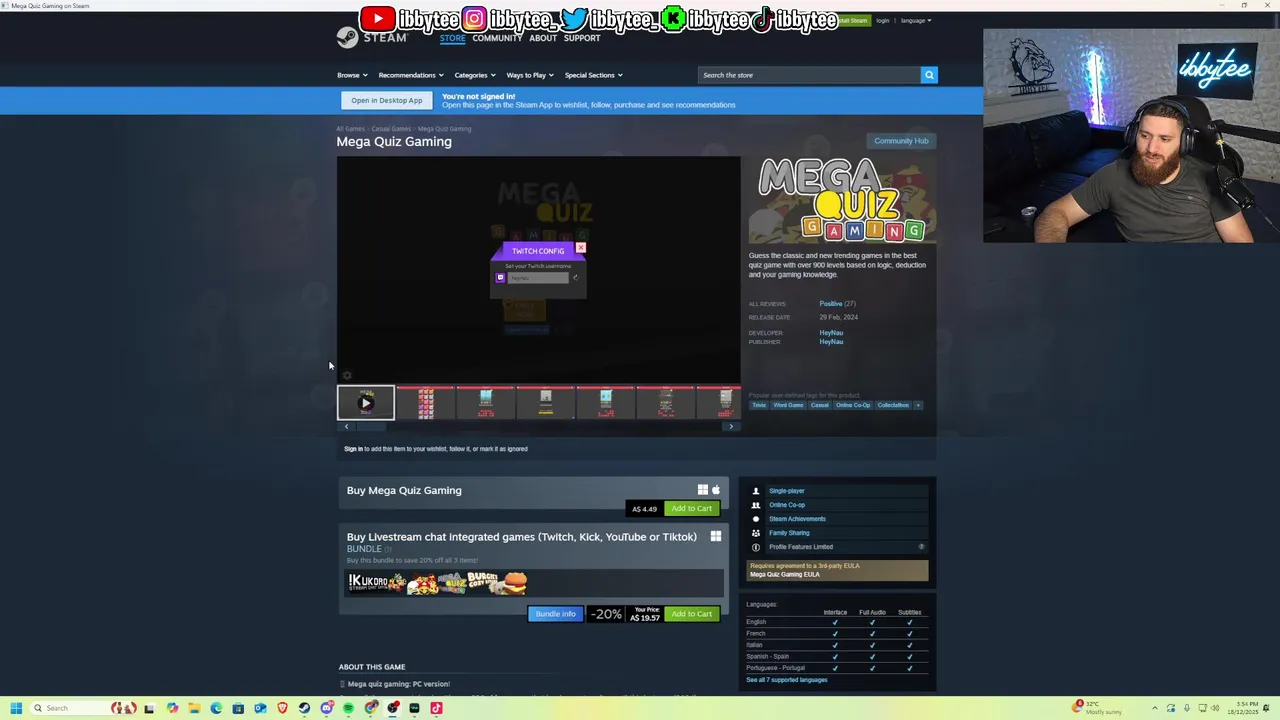
Task: Click the Windows platform icon beside Buy Mega Quiz
Action: 703,490
